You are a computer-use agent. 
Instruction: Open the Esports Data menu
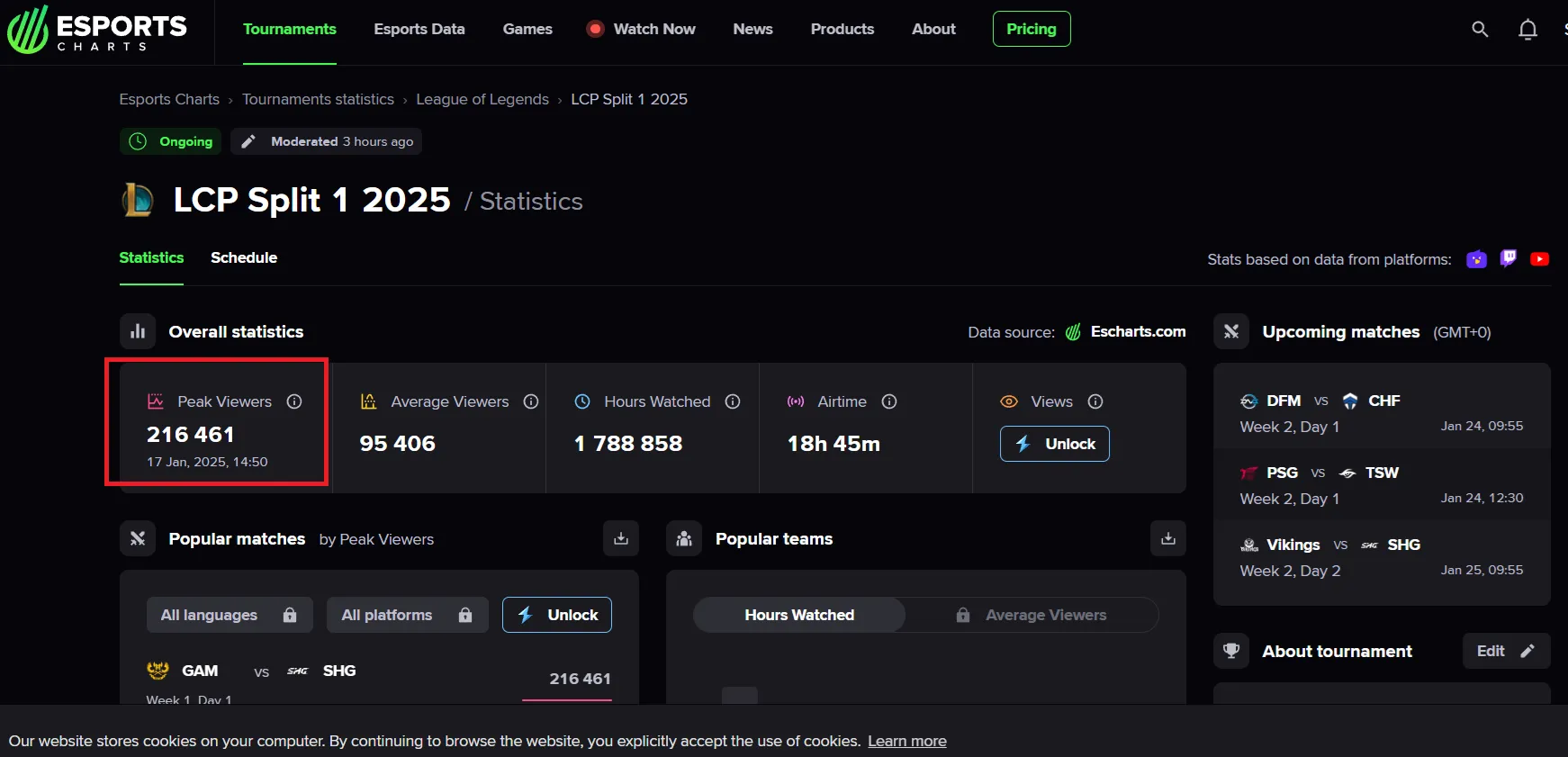tap(419, 29)
